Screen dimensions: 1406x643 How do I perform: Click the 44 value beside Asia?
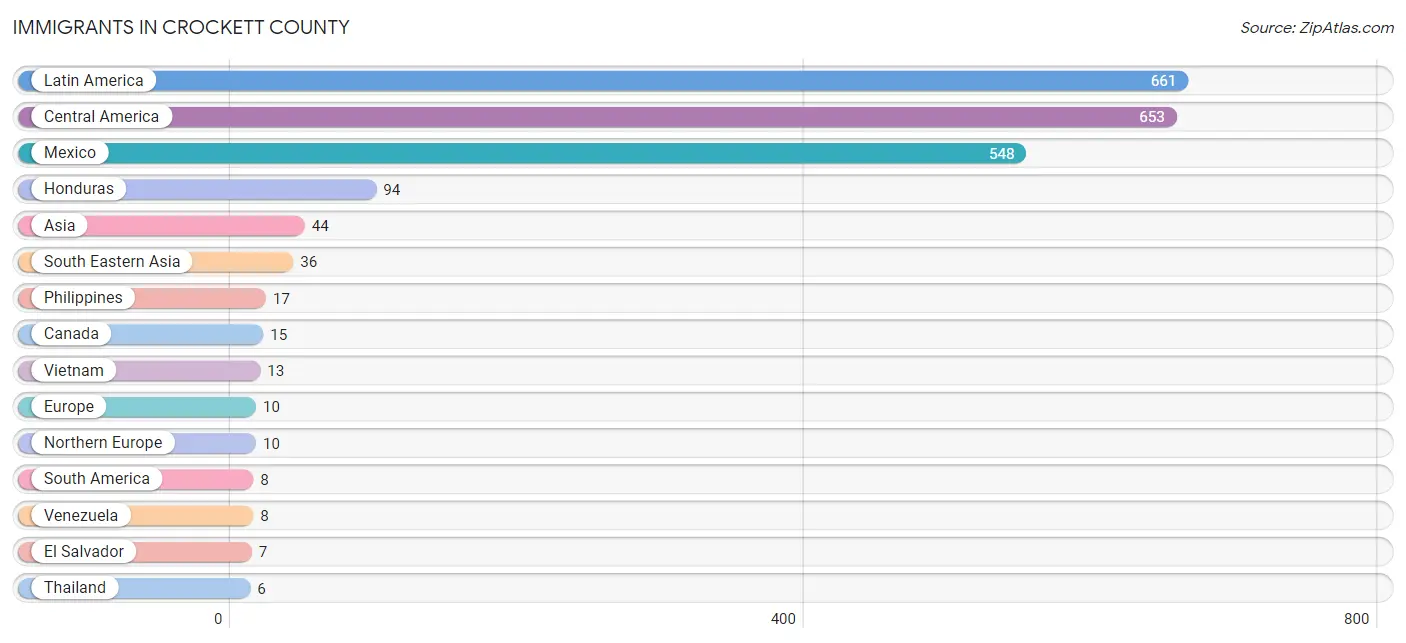(320, 226)
